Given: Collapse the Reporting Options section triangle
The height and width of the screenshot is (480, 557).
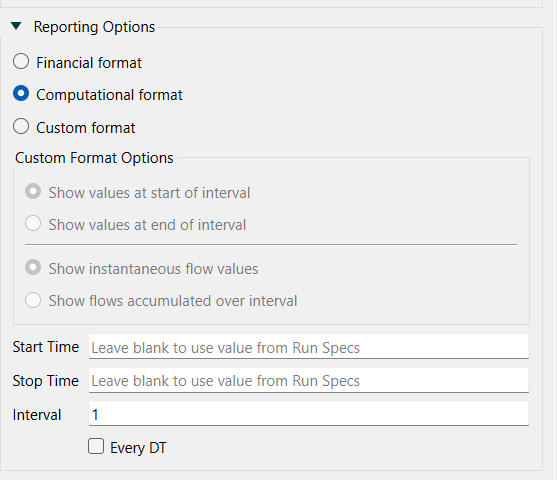Looking at the screenshot, I should pos(16,26).
